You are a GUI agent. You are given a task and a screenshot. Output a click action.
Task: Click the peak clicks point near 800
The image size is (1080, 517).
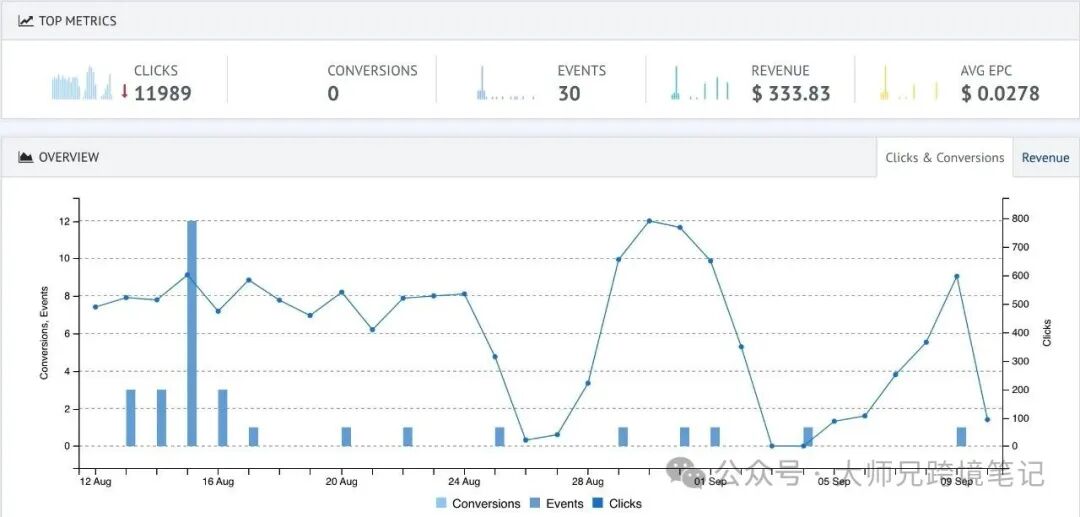(x=649, y=221)
